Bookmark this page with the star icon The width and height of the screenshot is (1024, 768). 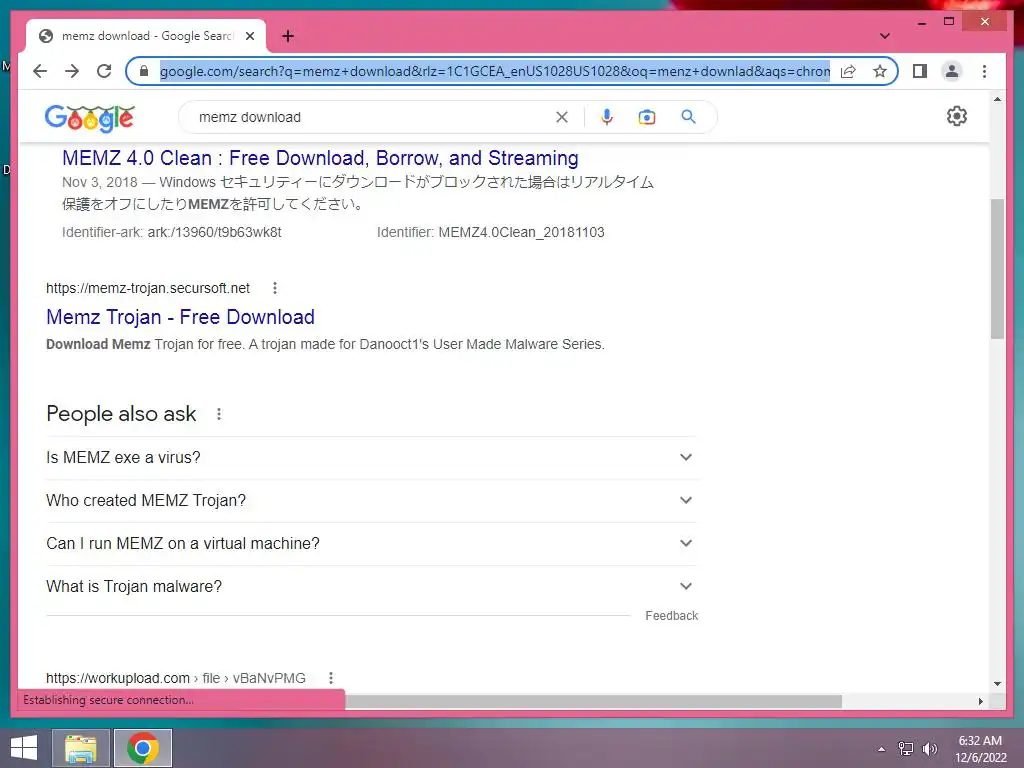(880, 71)
